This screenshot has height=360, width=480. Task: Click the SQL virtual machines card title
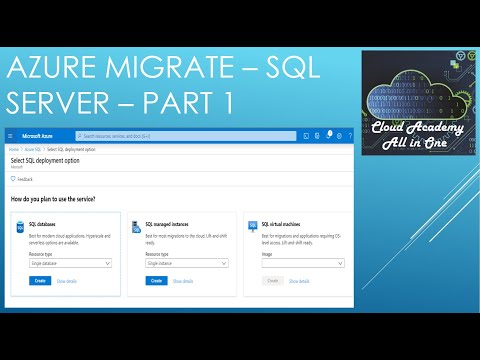click(281, 224)
